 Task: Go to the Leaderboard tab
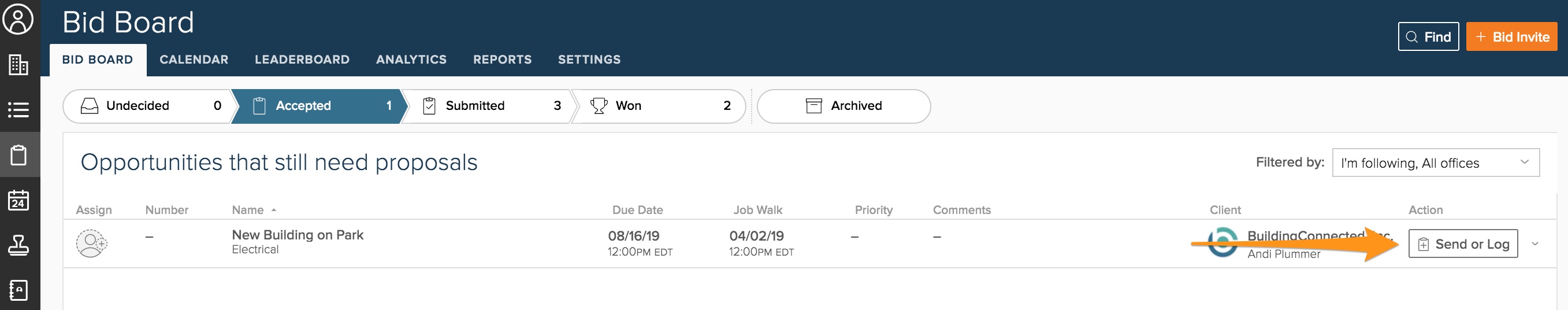coord(302,60)
